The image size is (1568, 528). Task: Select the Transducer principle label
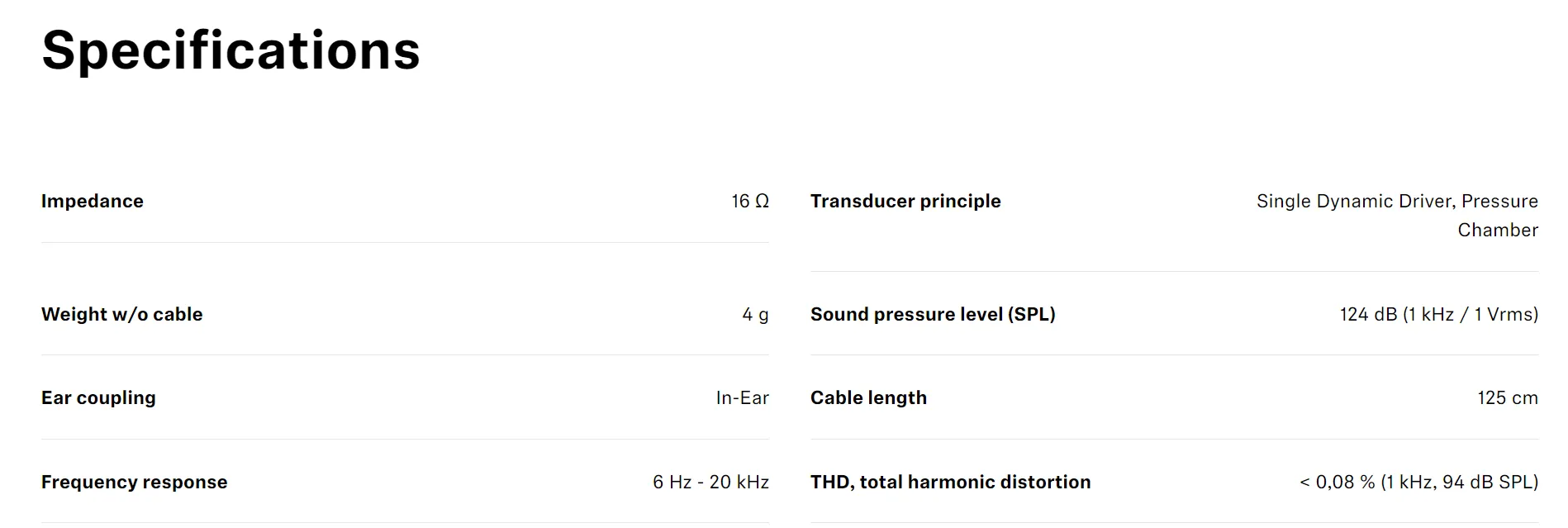(905, 201)
